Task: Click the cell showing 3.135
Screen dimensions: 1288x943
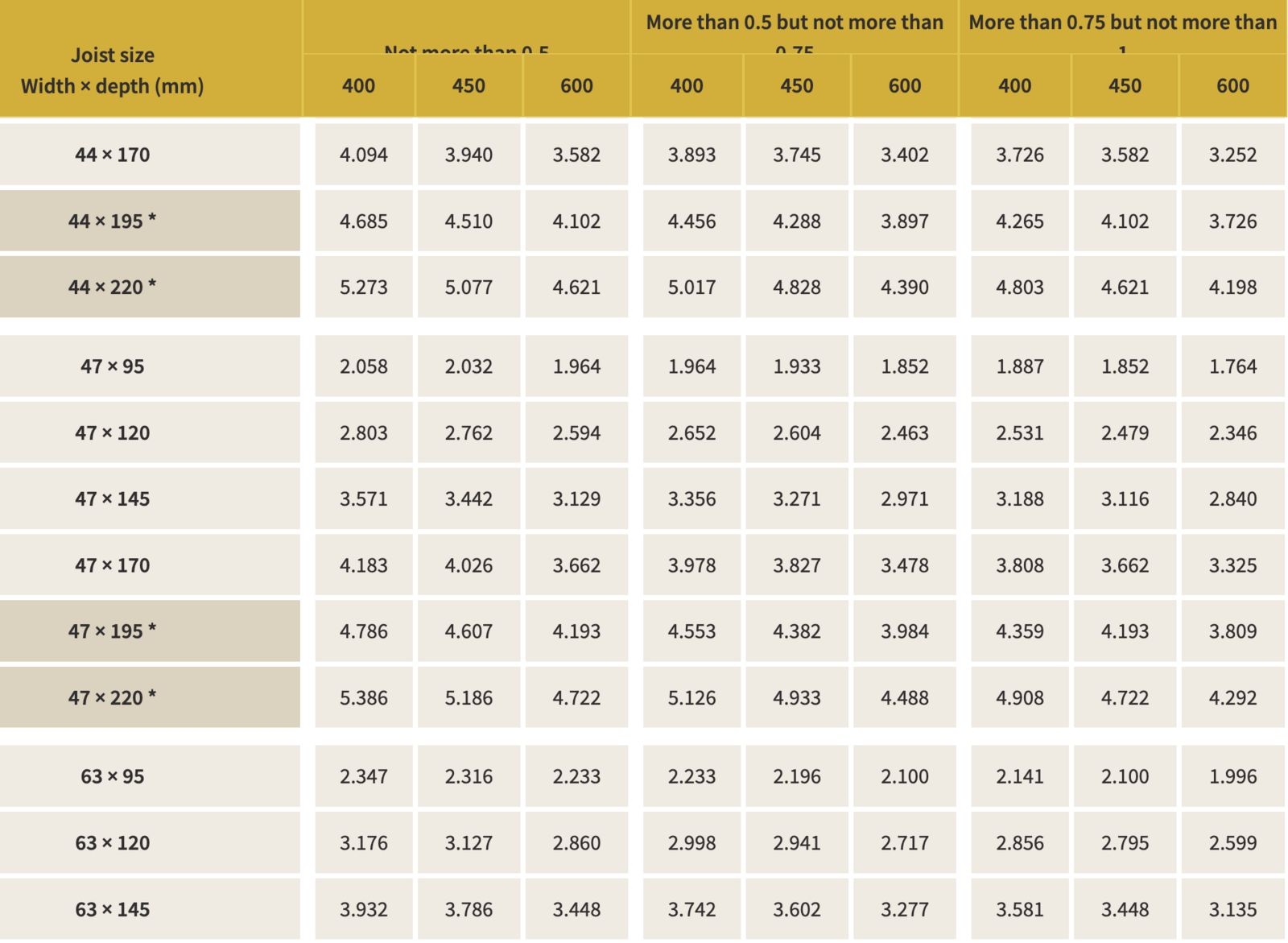Action: 1232,909
